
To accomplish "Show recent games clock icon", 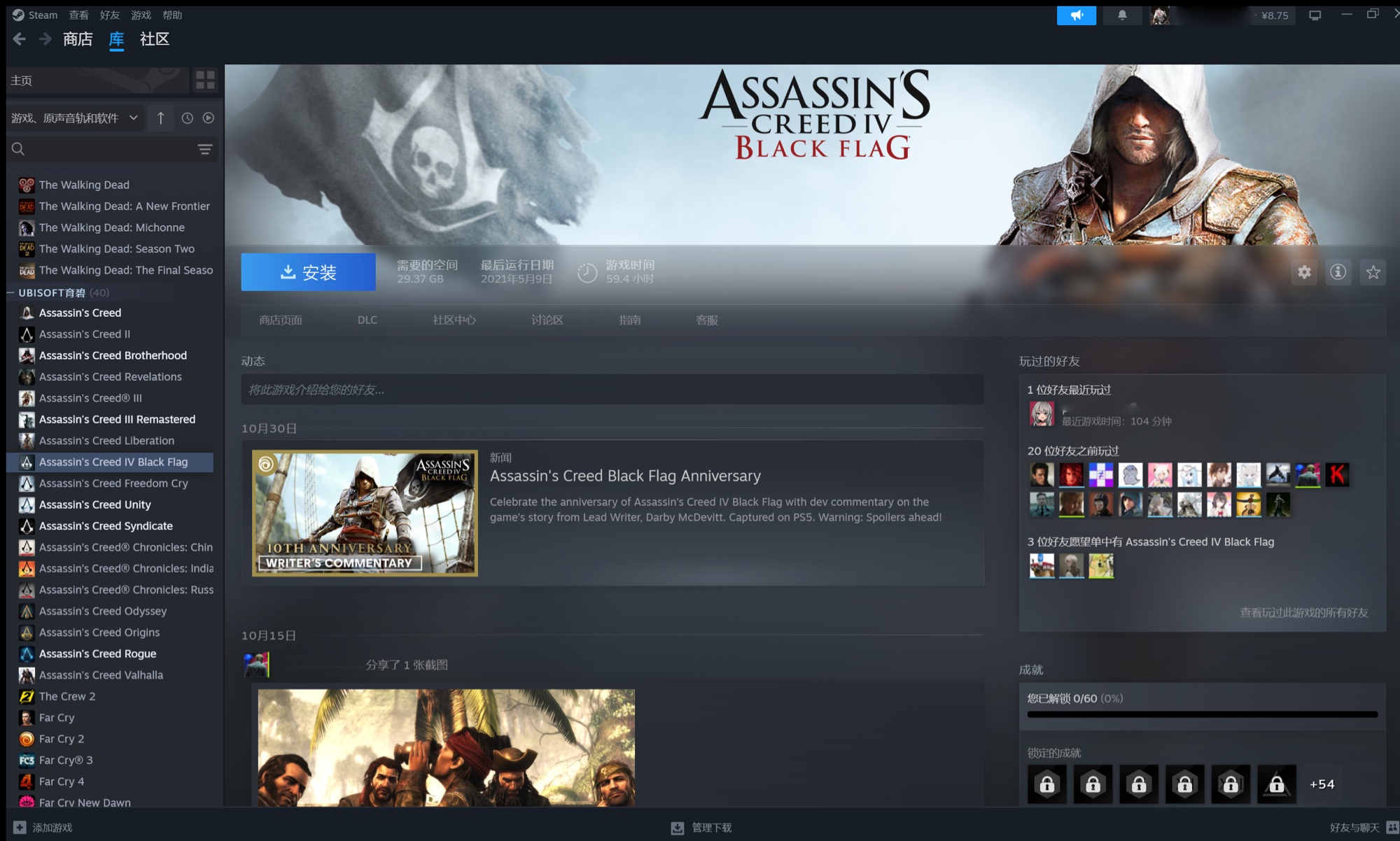I will [x=187, y=118].
